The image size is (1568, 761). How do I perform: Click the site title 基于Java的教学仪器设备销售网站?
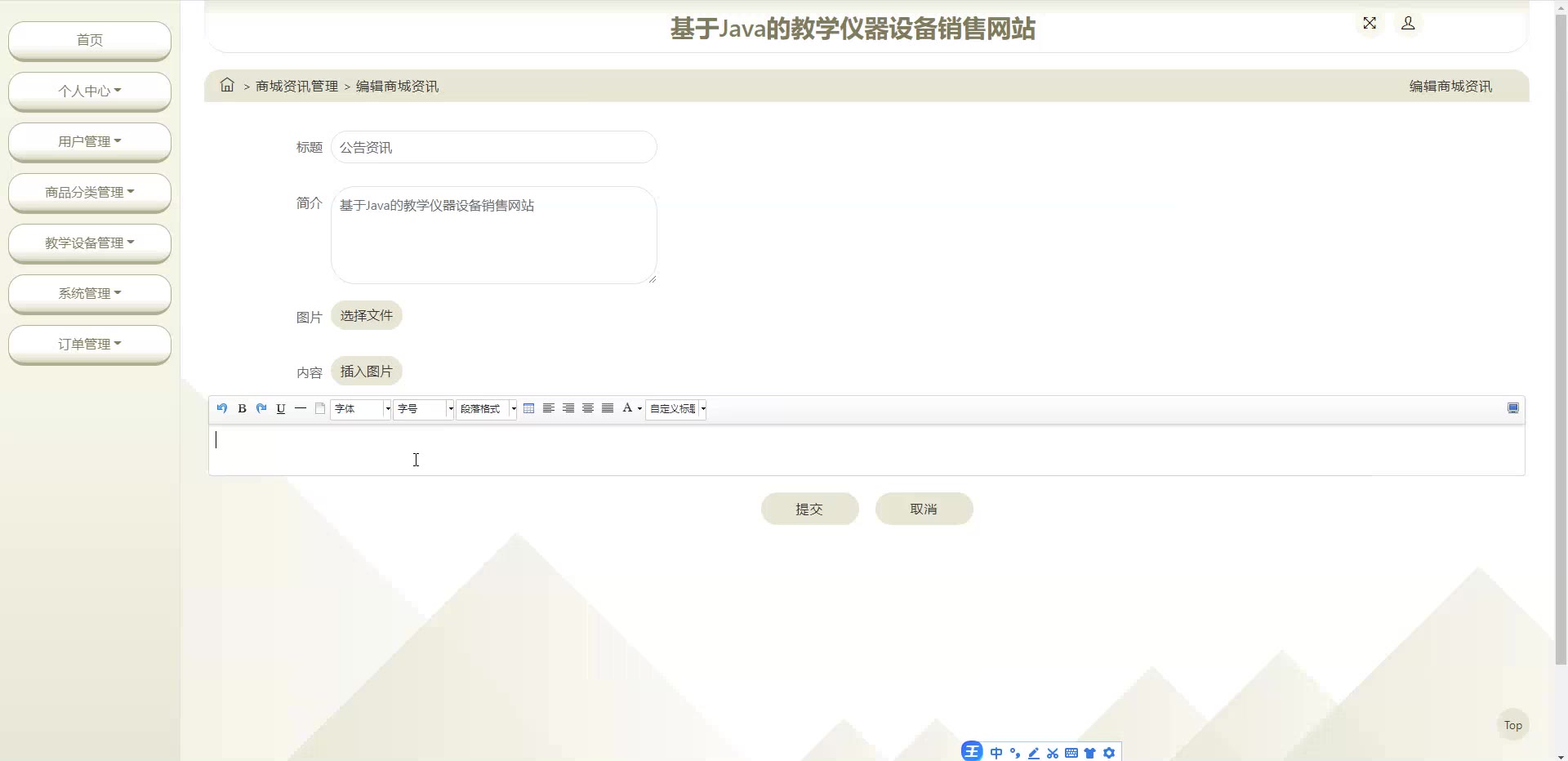pos(853,29)
